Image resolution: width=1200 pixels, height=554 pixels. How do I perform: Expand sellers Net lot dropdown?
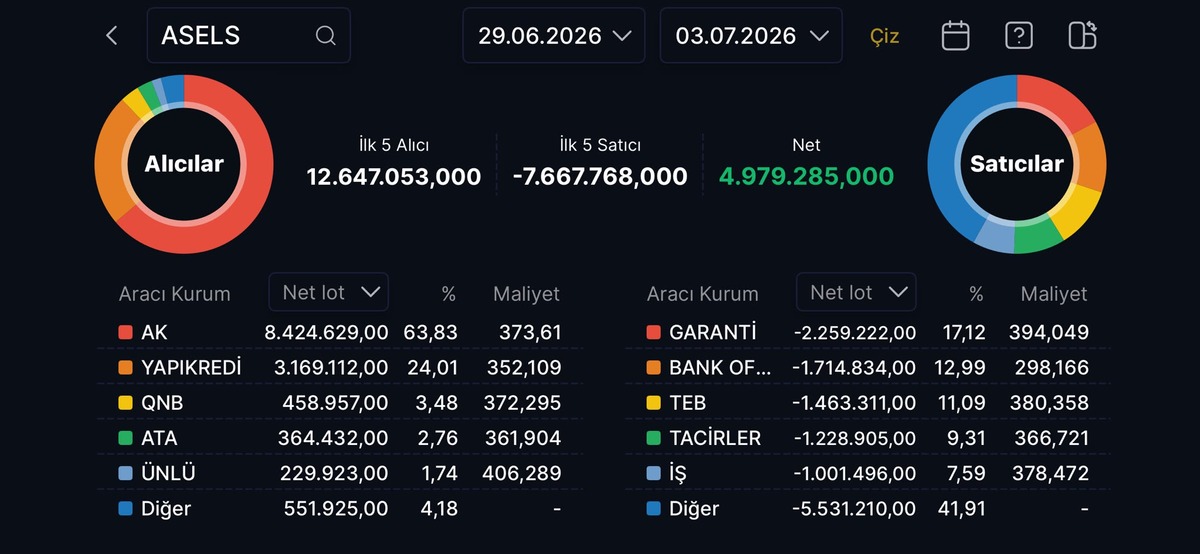click(x=856, y=292)
